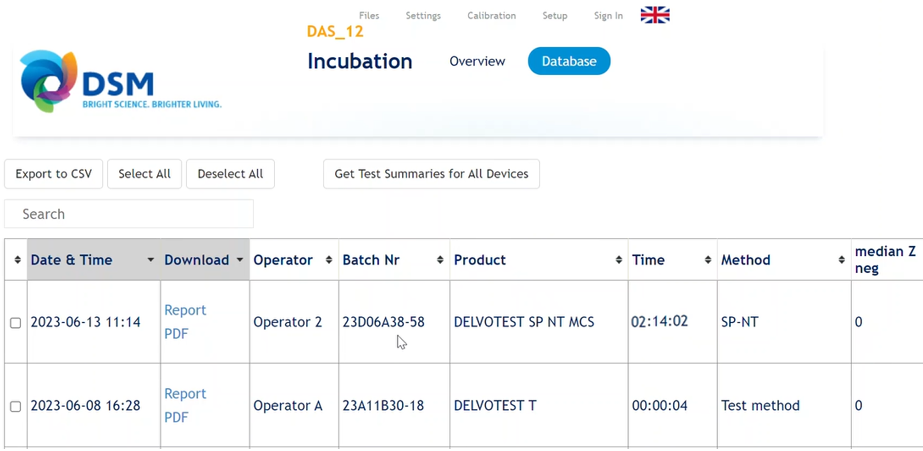Sort by the Method column arrows
Image resolution: width=923 pixels, height=451 pixels.
click(x=841, y=260)
